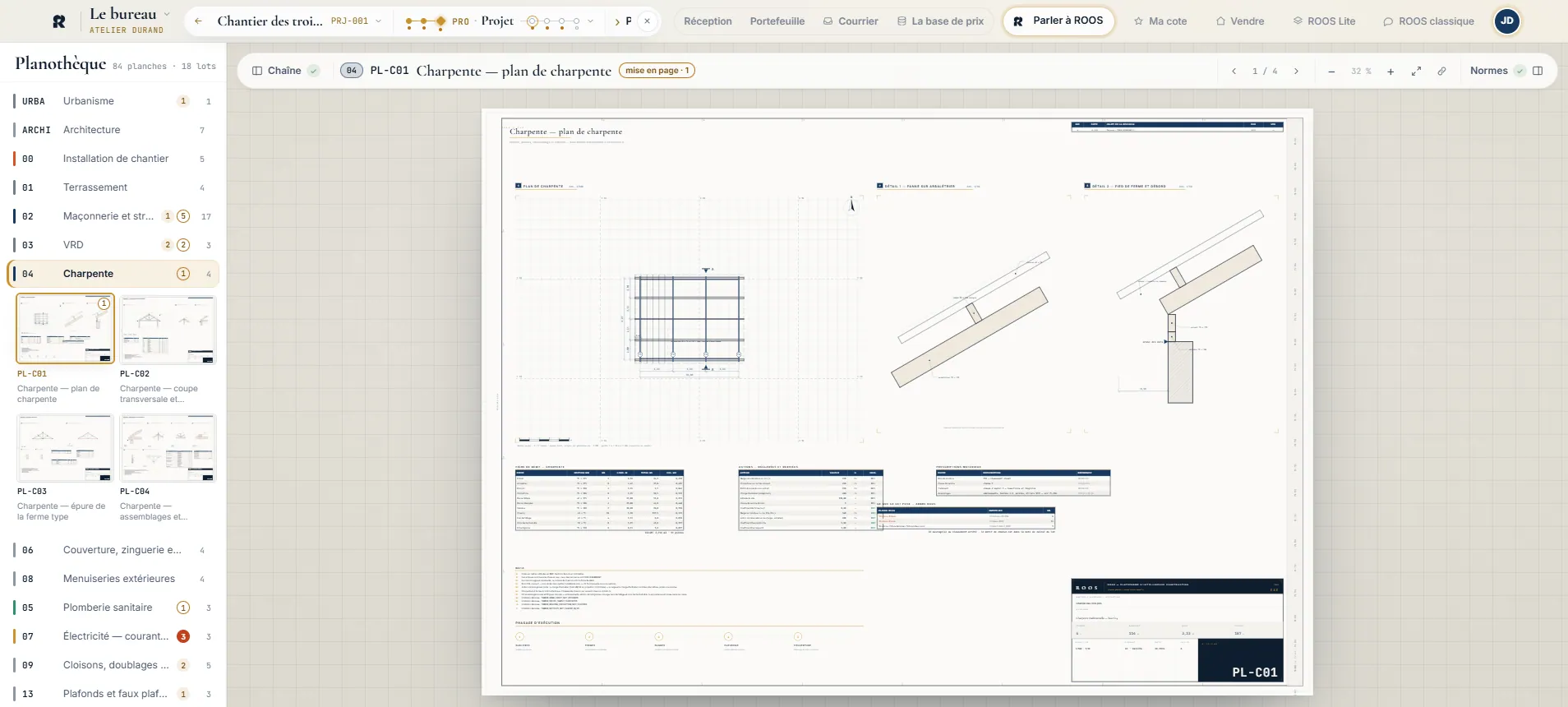Image resolution: width=1568 pixels, height=707 pixels.
Task: Open the 05 Plomberie sanitaire lot
Action: 113,608
